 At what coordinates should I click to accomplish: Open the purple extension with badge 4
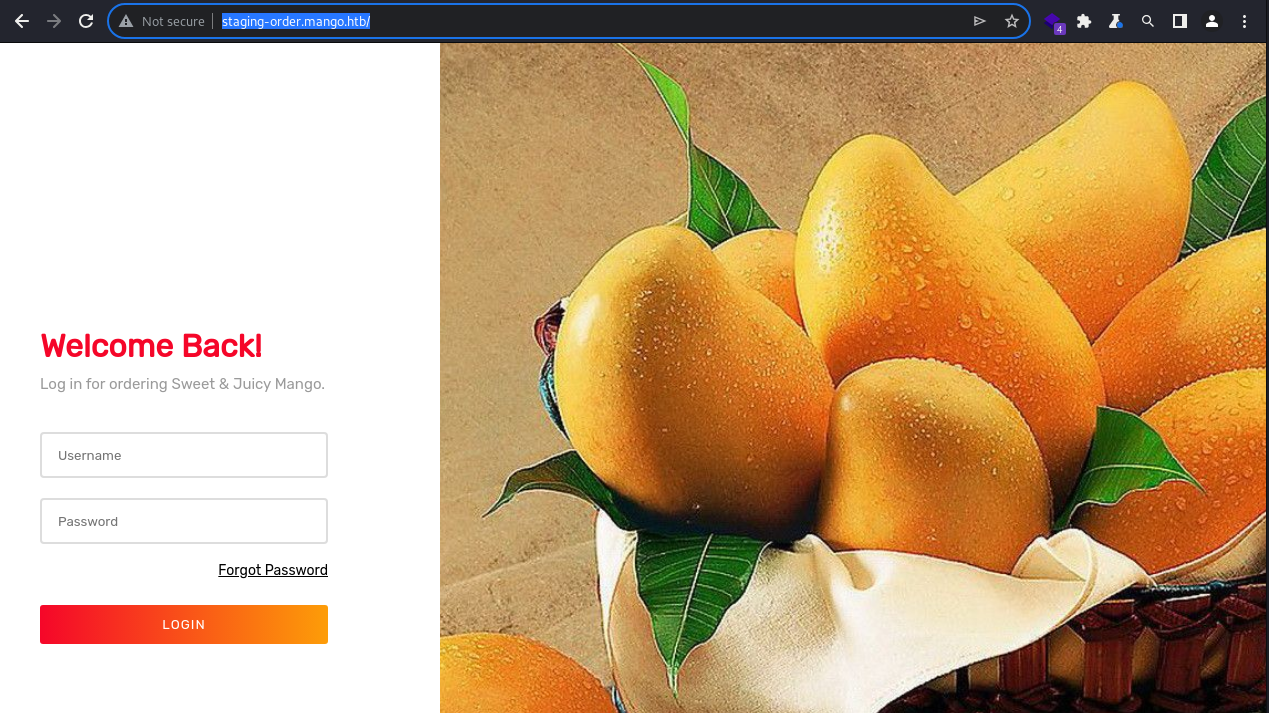coord(1053,22)
